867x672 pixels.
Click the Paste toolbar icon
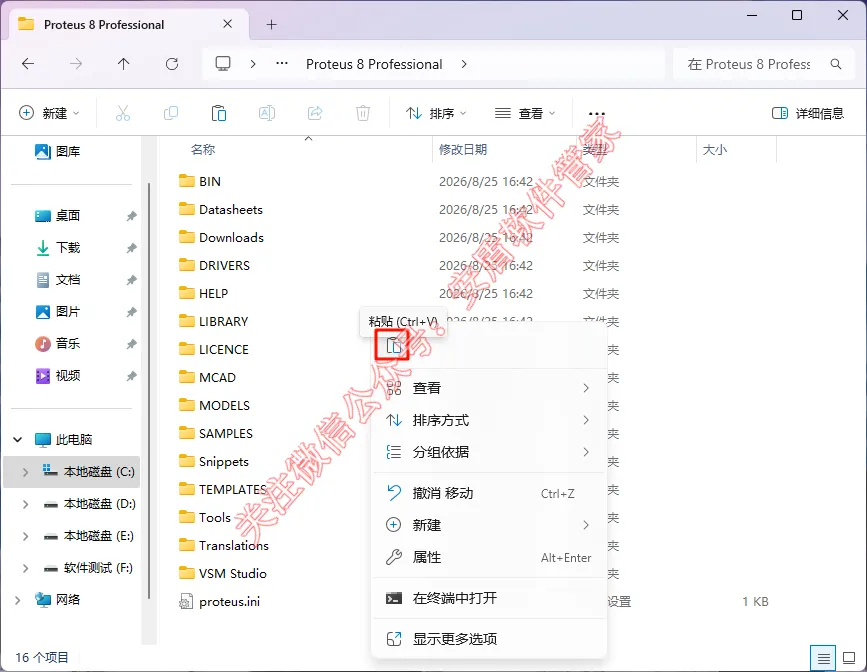[x=219, y=113]
